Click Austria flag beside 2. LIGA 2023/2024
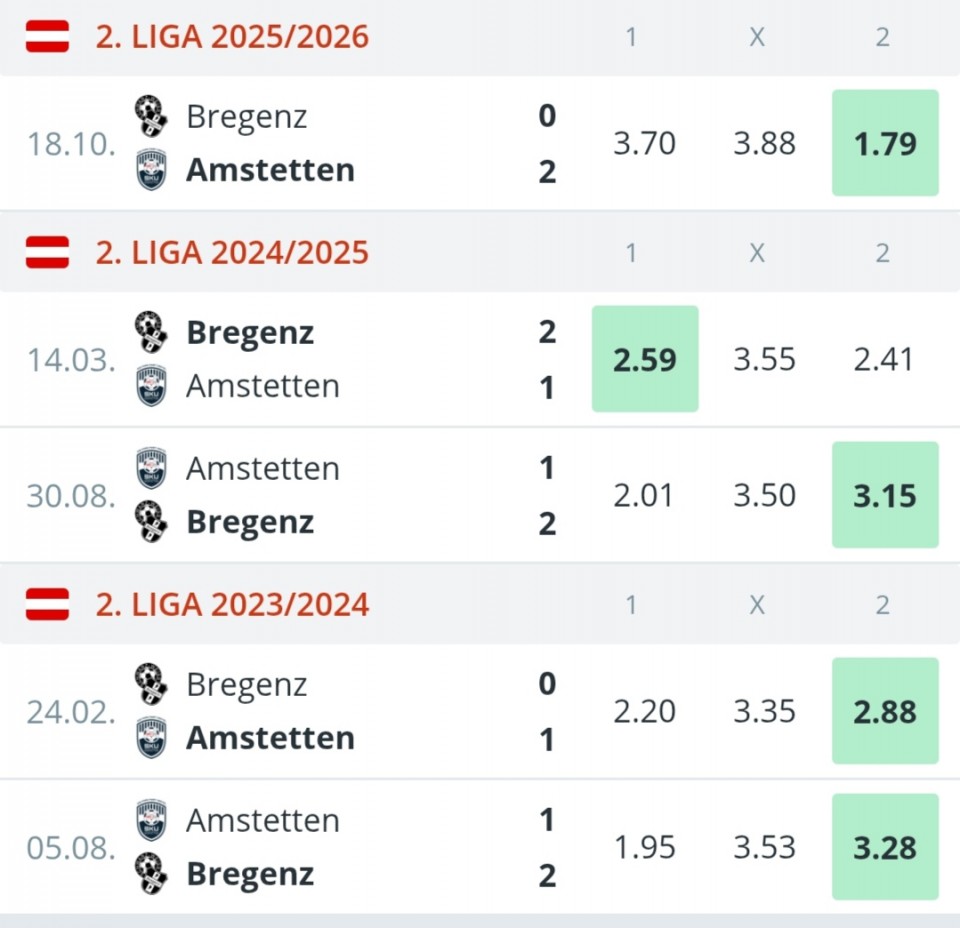 click(47, 605)
